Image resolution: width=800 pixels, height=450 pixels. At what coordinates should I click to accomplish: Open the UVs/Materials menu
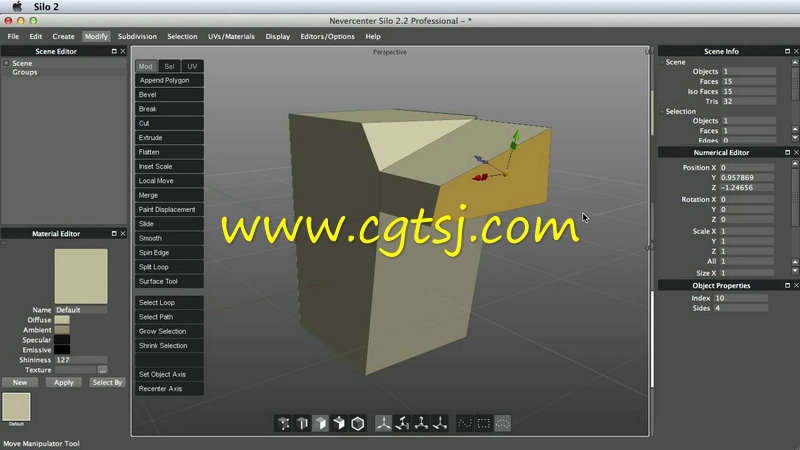coord(231,36)
